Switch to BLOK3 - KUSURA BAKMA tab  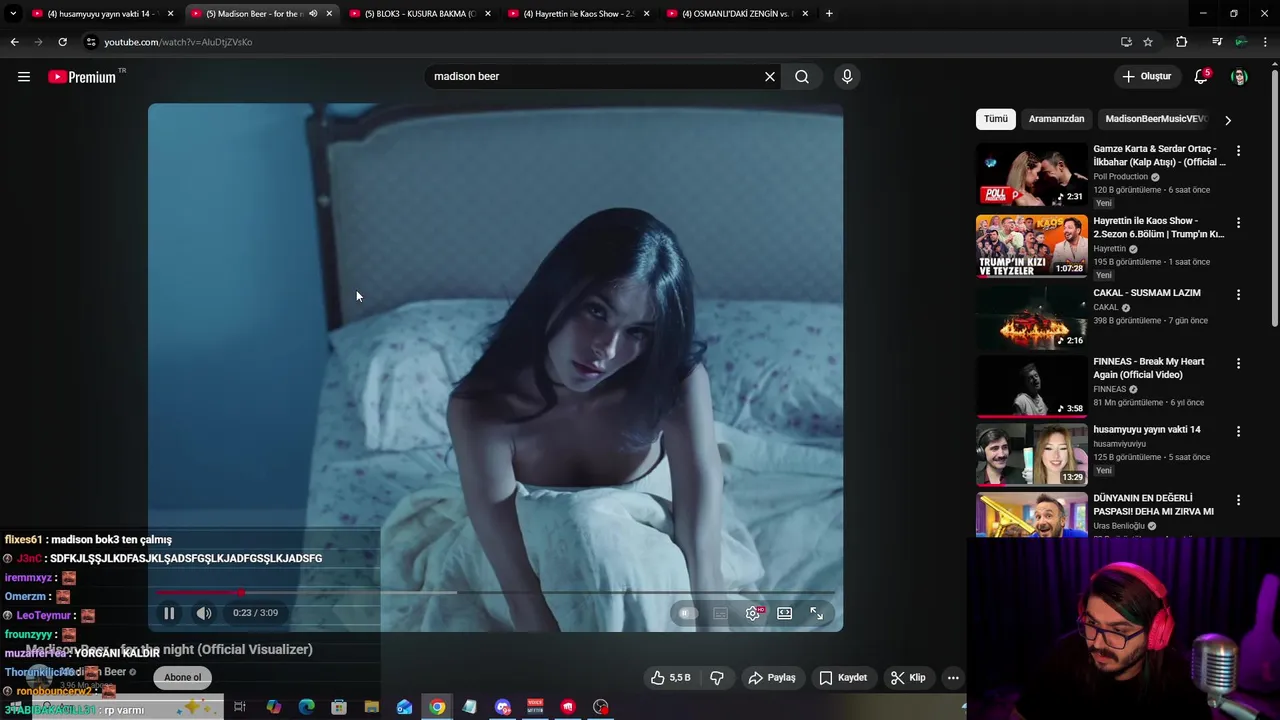420,14
